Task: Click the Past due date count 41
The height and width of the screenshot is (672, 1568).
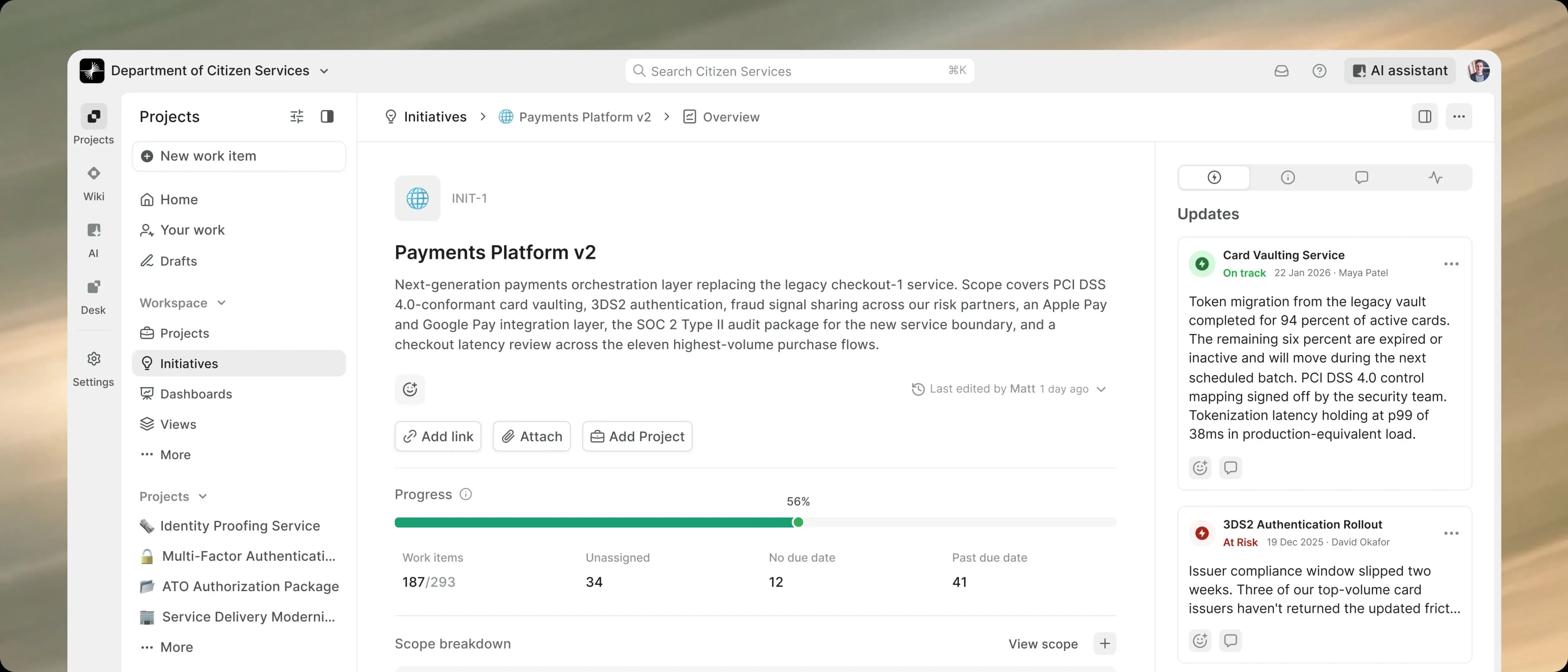Action: pos(959,582)
